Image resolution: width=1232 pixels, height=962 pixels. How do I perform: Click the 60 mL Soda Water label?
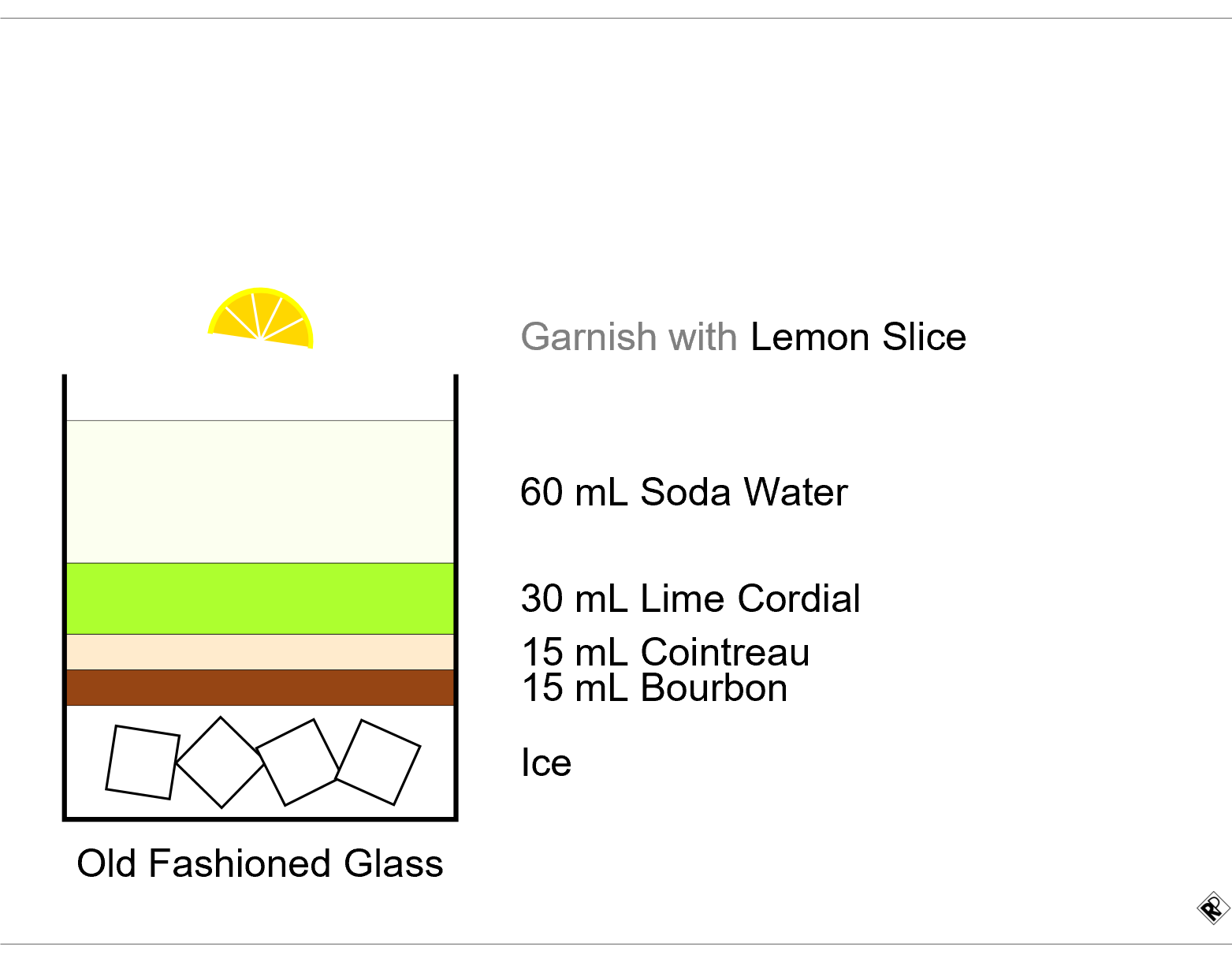684,492
